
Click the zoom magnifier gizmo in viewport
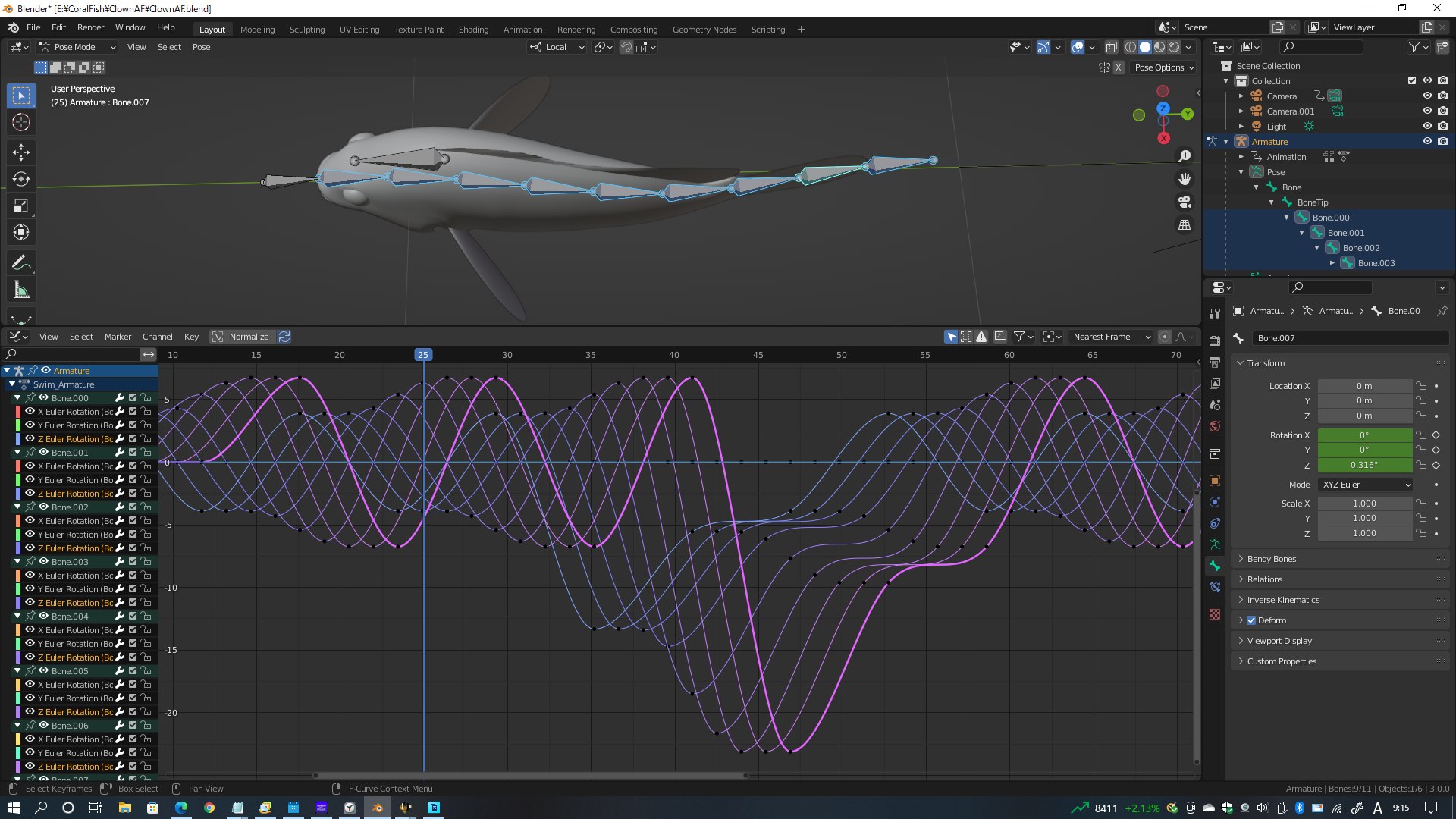[x=1185, y=156]
